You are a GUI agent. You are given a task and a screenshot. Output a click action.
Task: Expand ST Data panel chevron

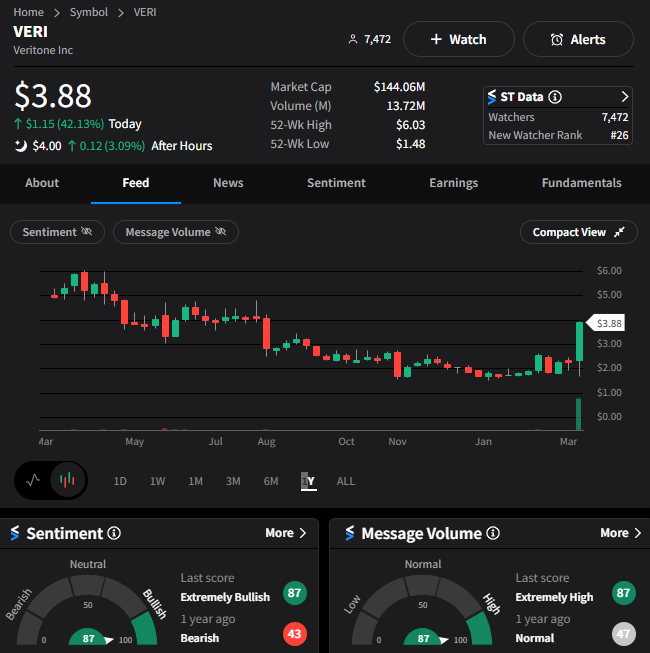click(x=624, y=97)
